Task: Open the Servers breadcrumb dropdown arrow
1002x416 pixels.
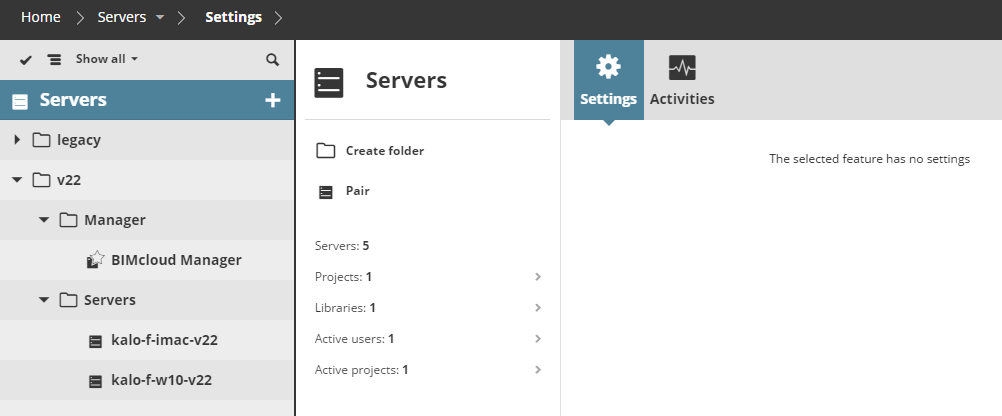Action: (160, 18)
